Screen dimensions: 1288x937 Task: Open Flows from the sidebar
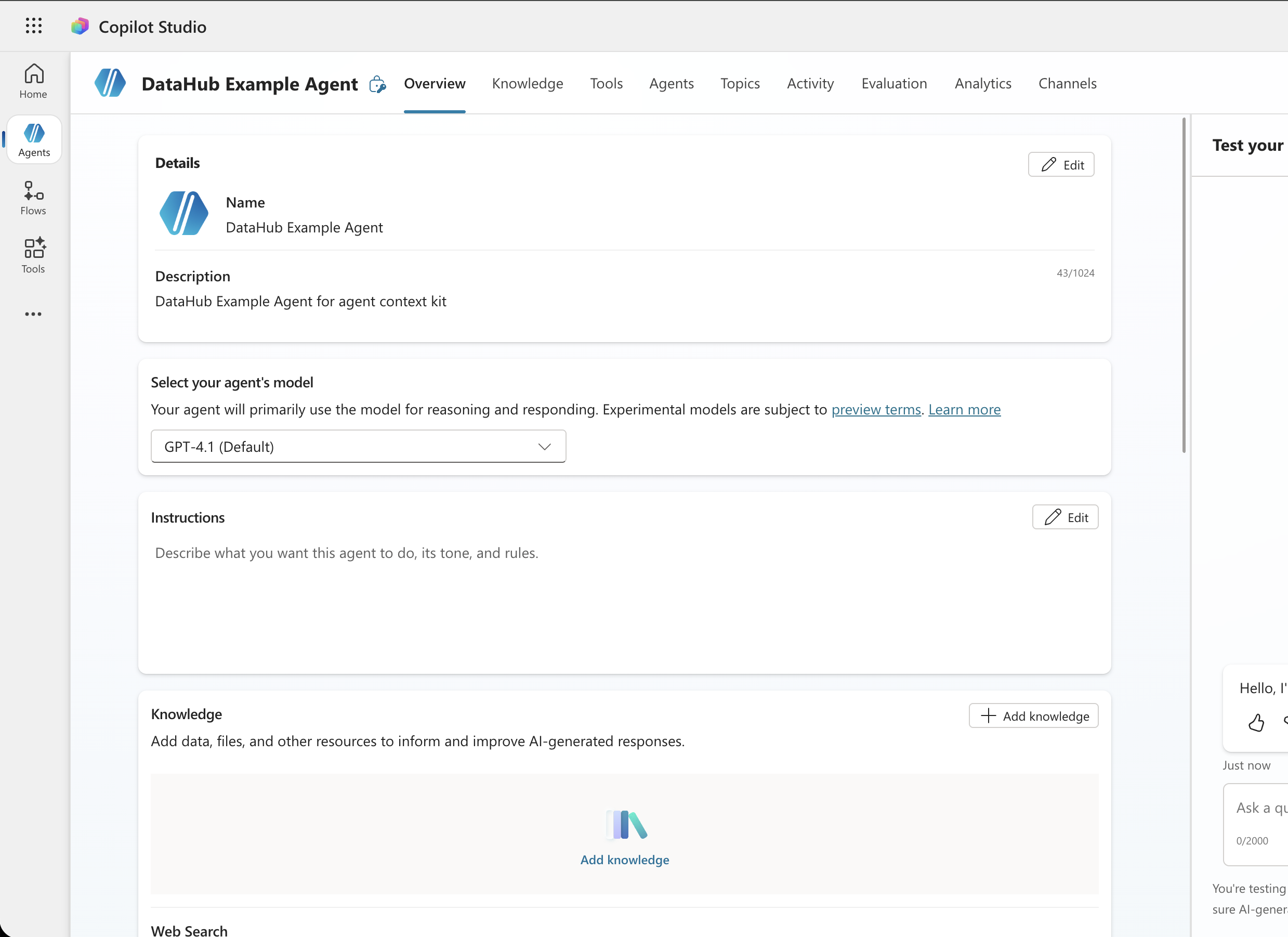(33, 198)
